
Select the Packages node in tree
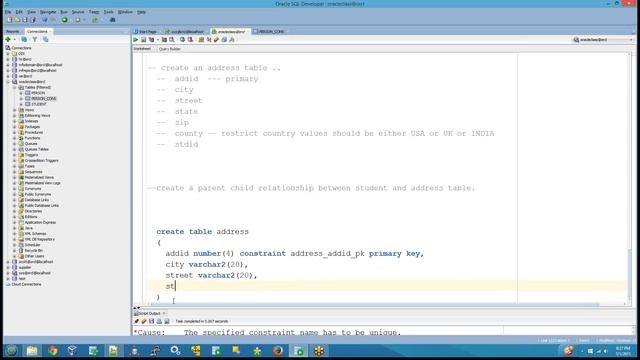(32, 127)
